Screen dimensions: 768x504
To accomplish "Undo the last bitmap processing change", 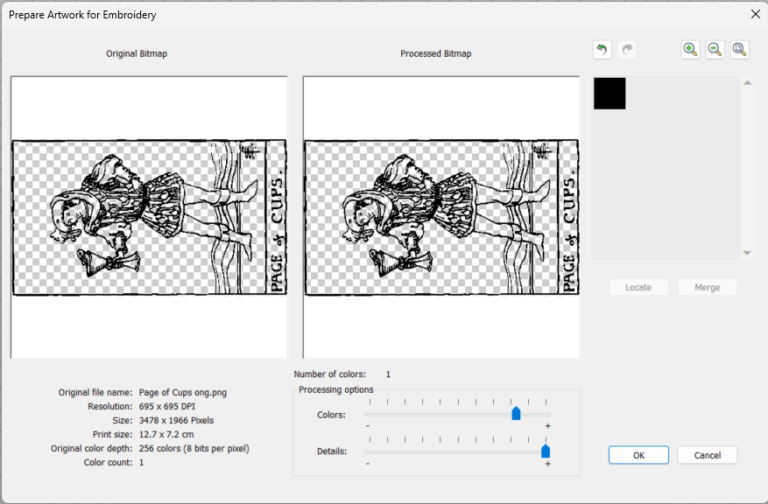I will click(602, 49).
